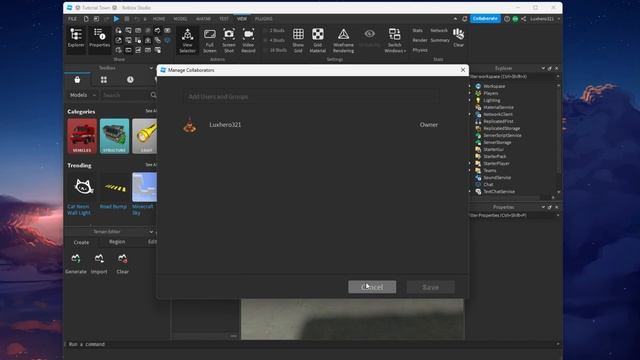Open the Structure category thumbnail
640x360 pixels.
(x=114, y=136)
